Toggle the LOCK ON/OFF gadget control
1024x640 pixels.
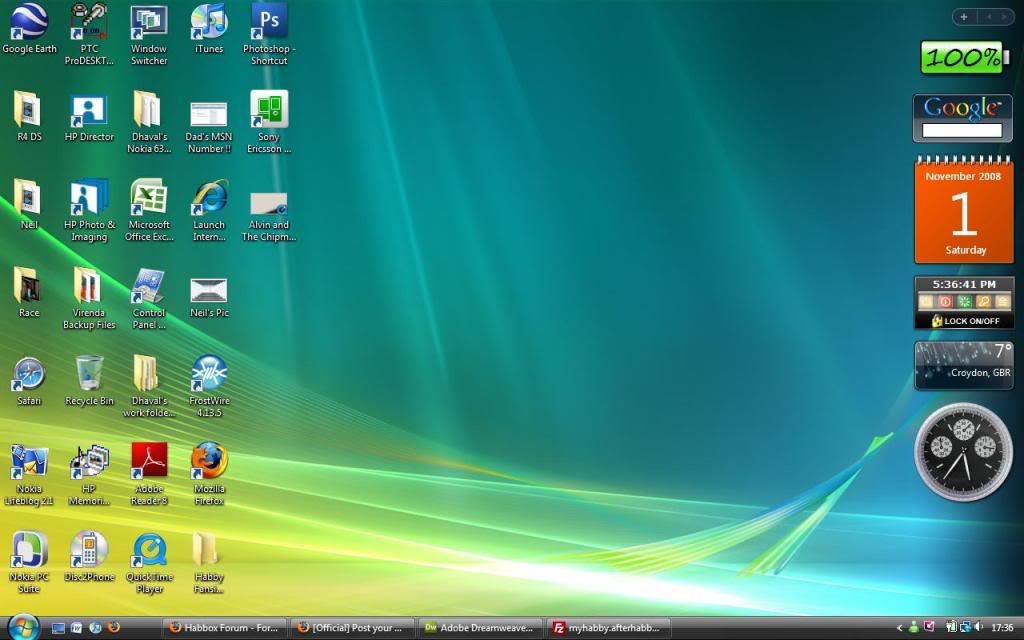coord(964,321)
